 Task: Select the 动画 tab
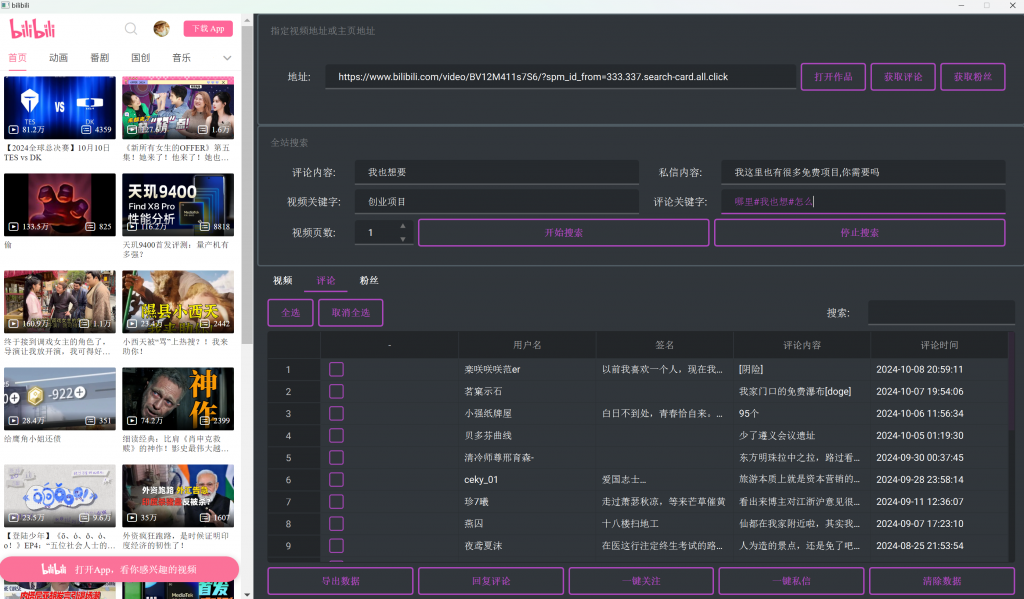pyautogui.click(x=58, y=57)
